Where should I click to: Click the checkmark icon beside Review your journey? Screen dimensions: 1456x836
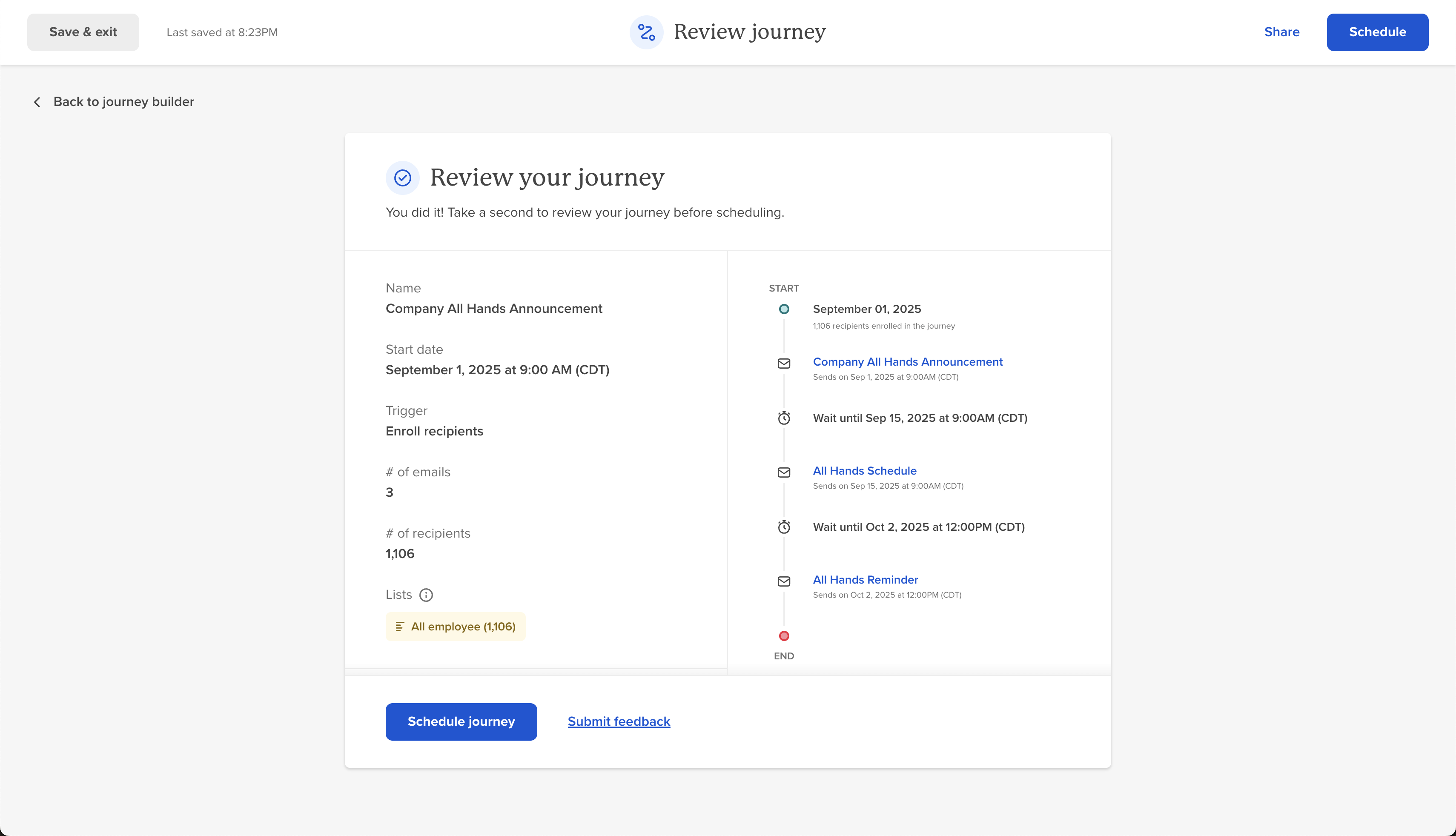402,178
